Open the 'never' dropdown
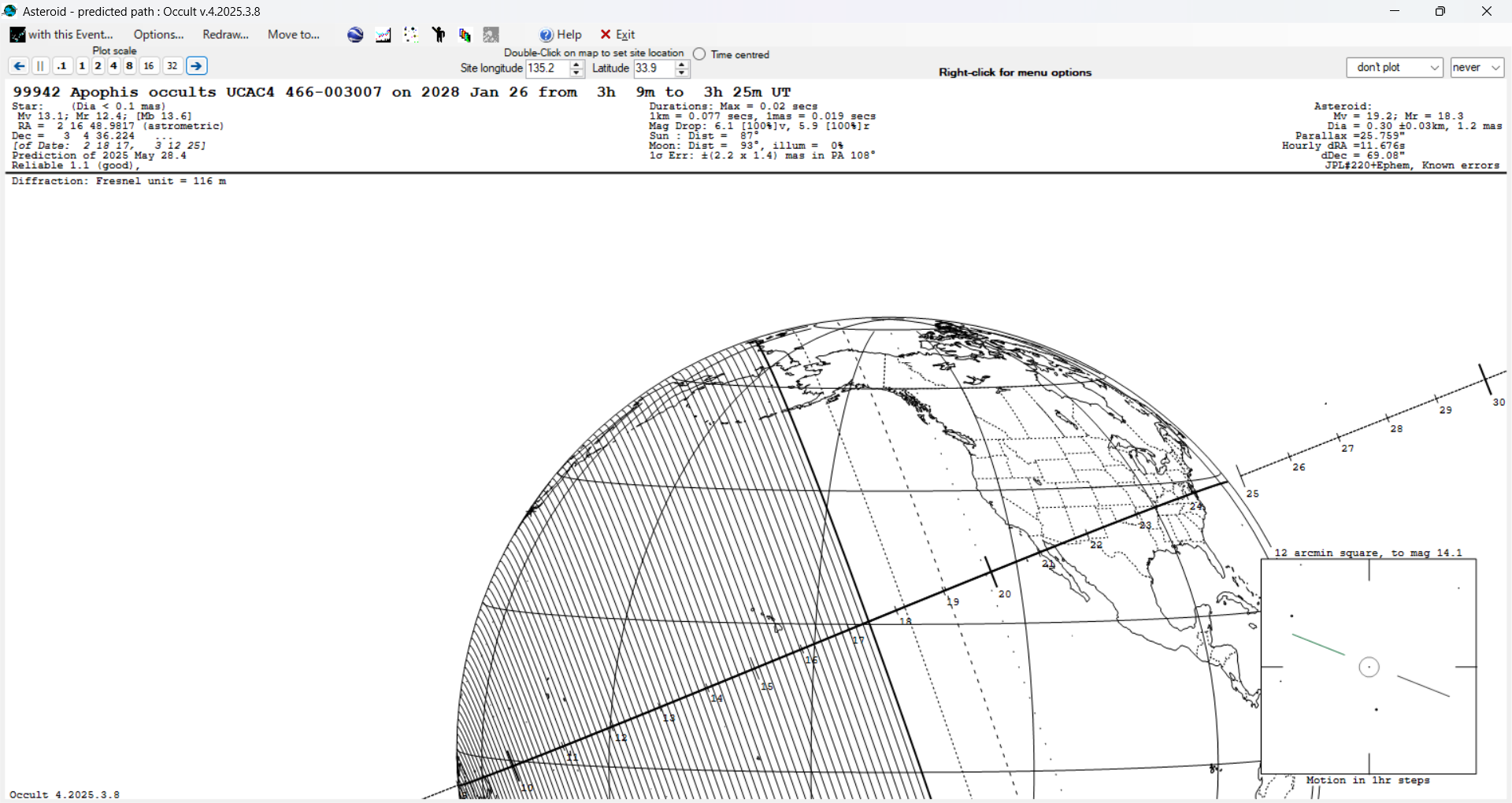This screenshot has height=803, width=1512. coord(1477,68)
